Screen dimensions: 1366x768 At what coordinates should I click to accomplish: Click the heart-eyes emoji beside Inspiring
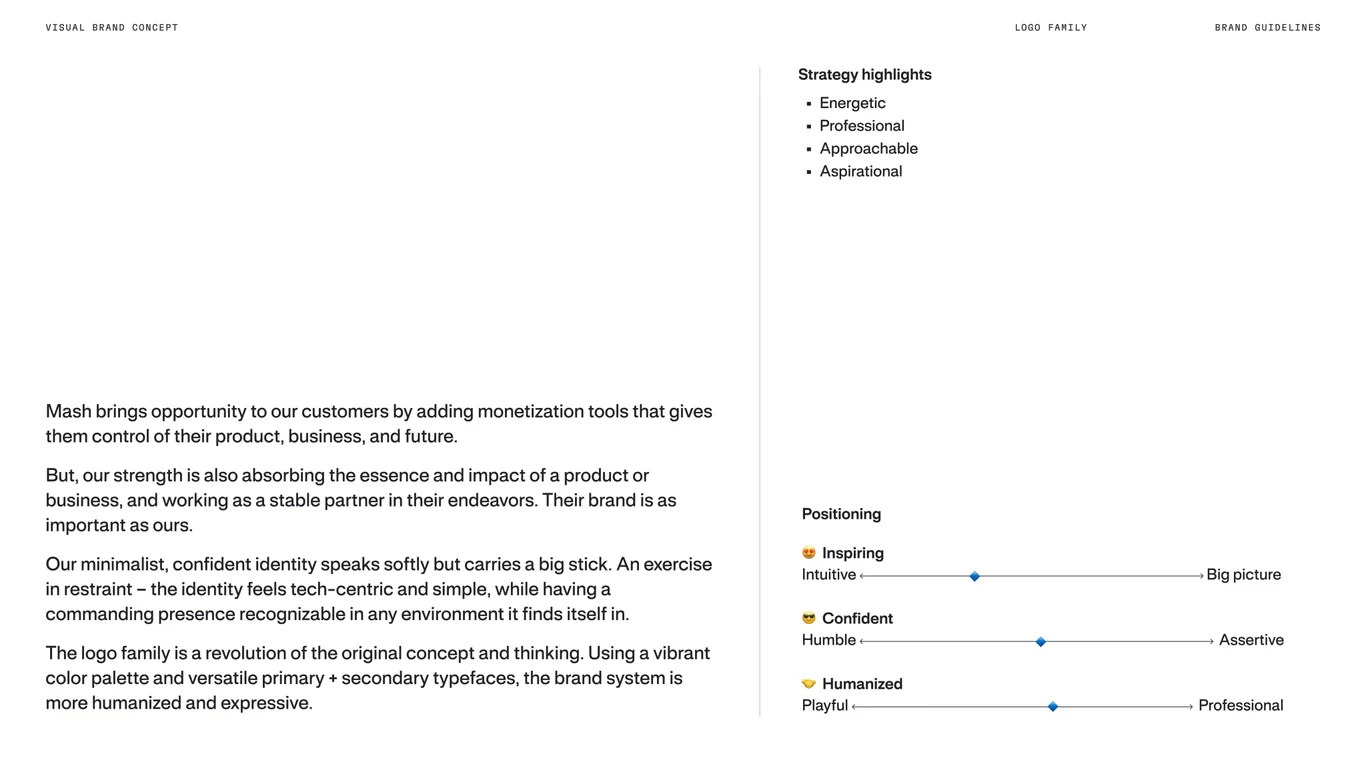pos(809,553)
